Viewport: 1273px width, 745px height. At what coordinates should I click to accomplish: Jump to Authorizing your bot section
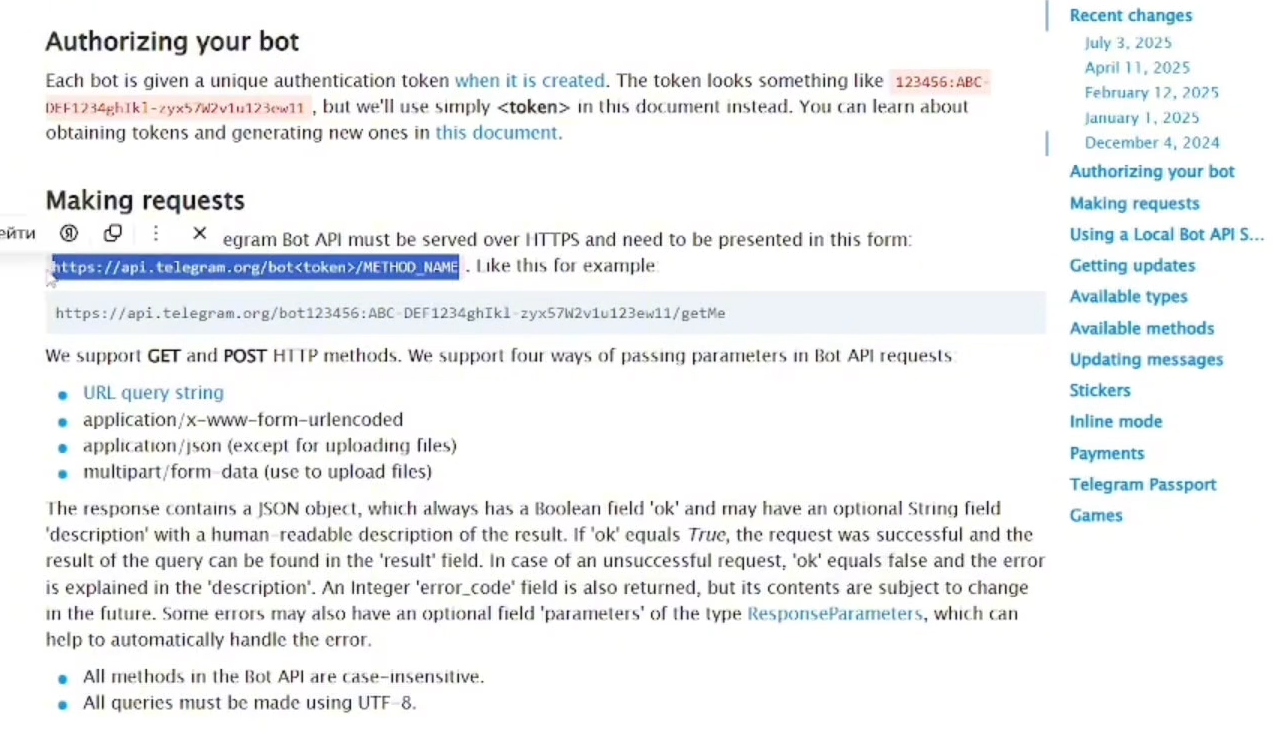[x=1152, y=172]
